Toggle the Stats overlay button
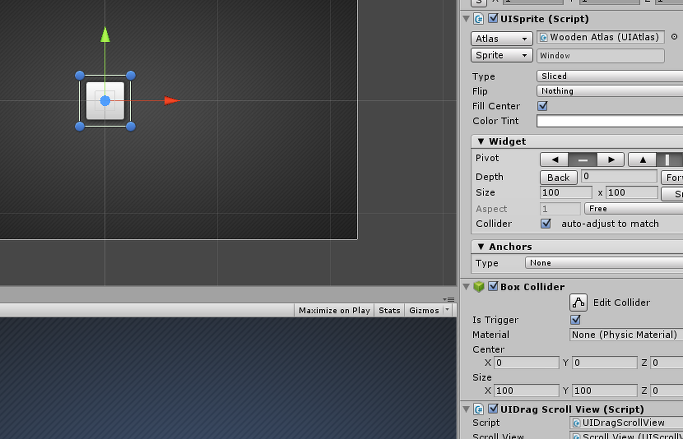 [x=389, y=310]
